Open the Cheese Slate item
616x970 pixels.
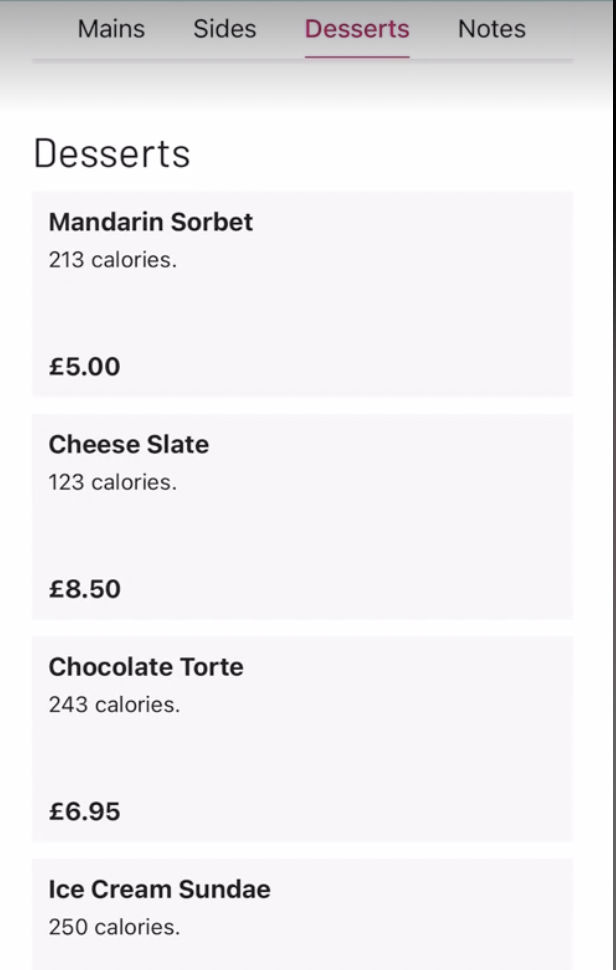point(129,444)
